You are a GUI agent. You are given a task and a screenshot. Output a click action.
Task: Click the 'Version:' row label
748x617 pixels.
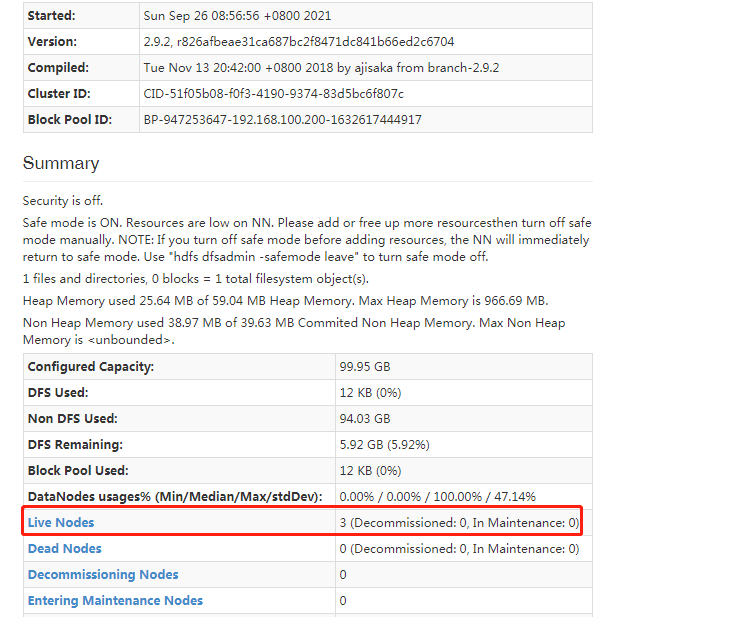coord(52,42)
